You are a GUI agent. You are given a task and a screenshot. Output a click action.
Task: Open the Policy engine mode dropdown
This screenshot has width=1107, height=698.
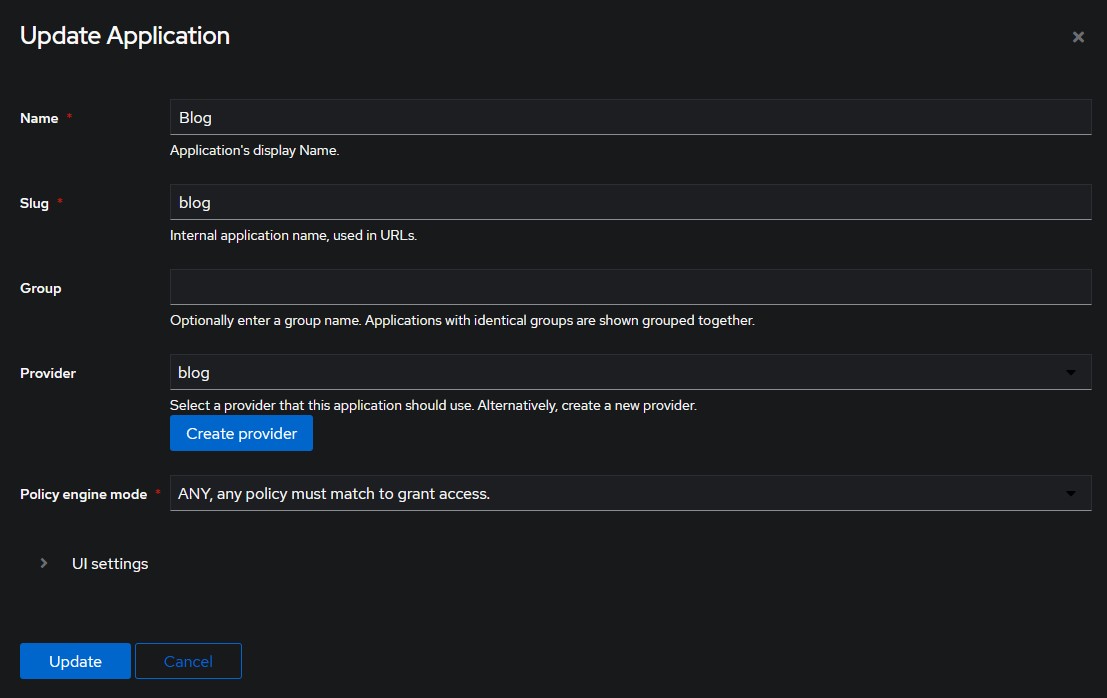pyautogui.click(x=630, y=492)
